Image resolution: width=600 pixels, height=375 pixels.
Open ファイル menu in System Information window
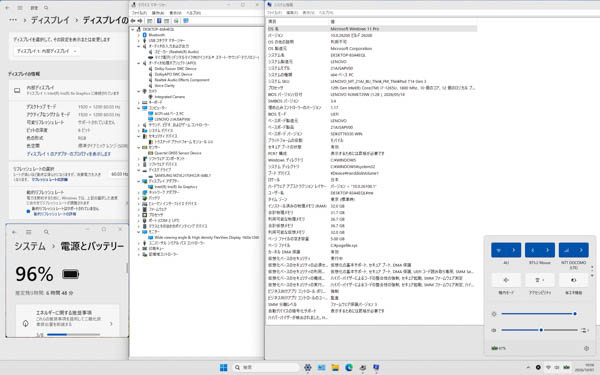274,13
